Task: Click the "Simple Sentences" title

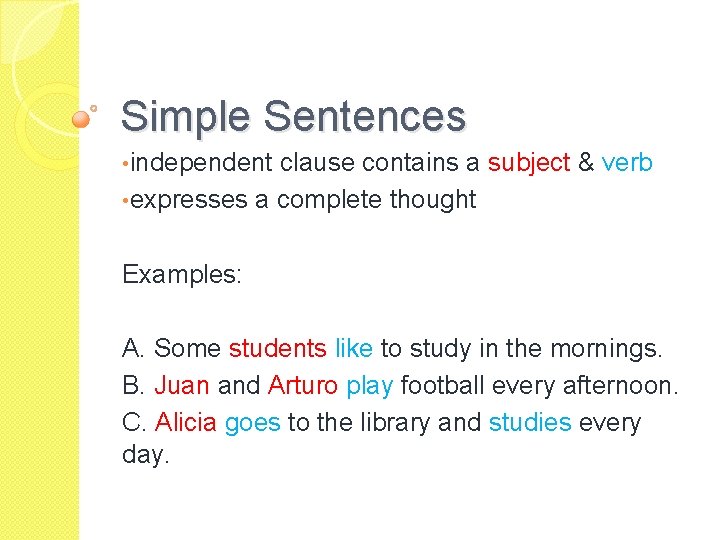Action: pyautogui.click(x=293, y=116)
